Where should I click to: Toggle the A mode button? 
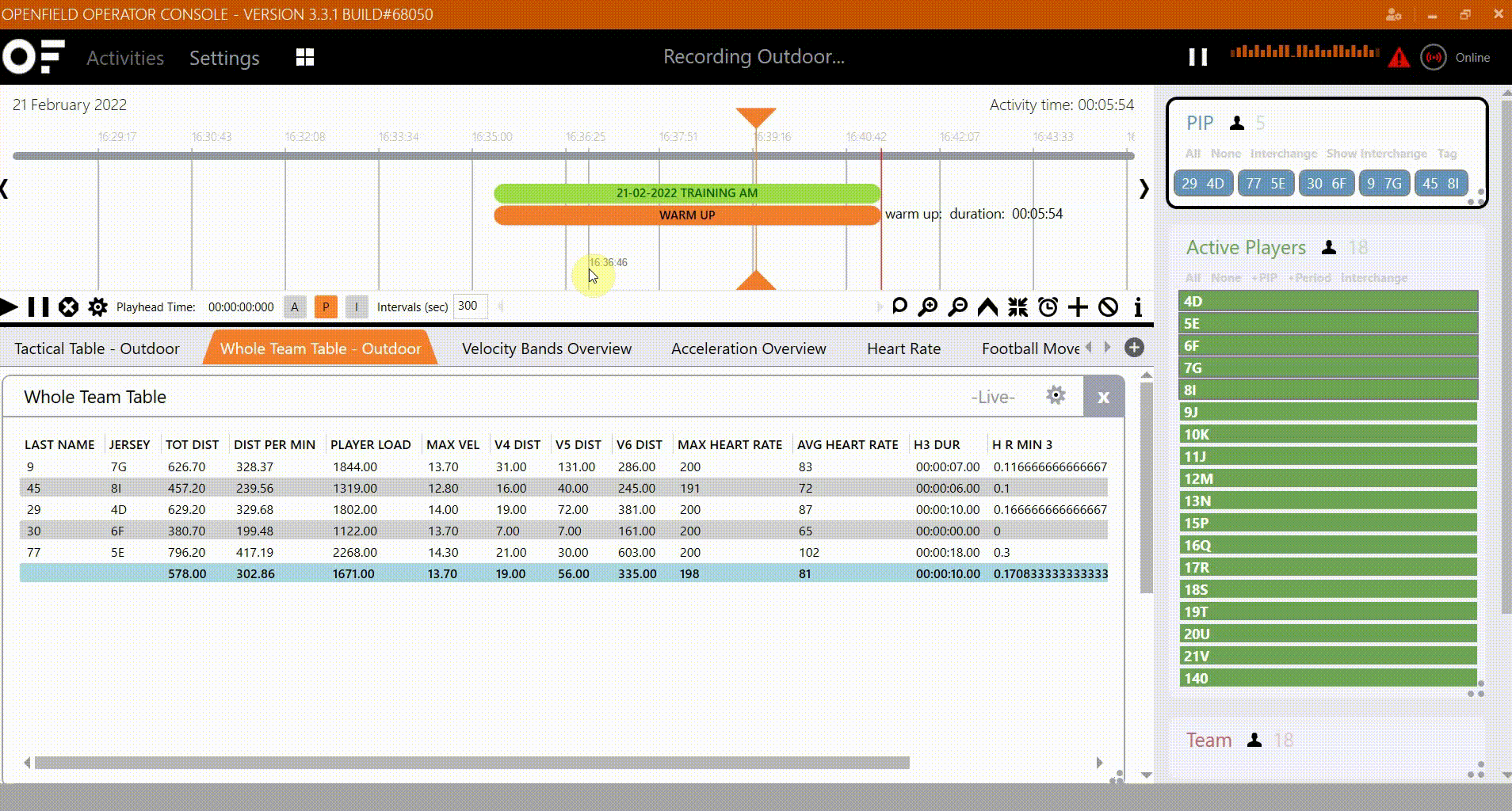[295, 307]
